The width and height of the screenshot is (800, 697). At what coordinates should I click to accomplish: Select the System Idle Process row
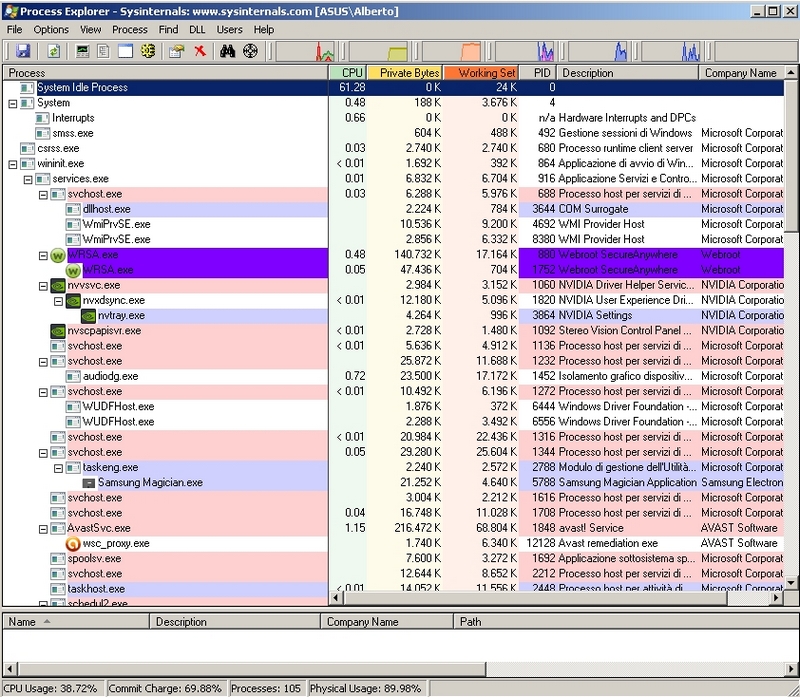(393, 88)
